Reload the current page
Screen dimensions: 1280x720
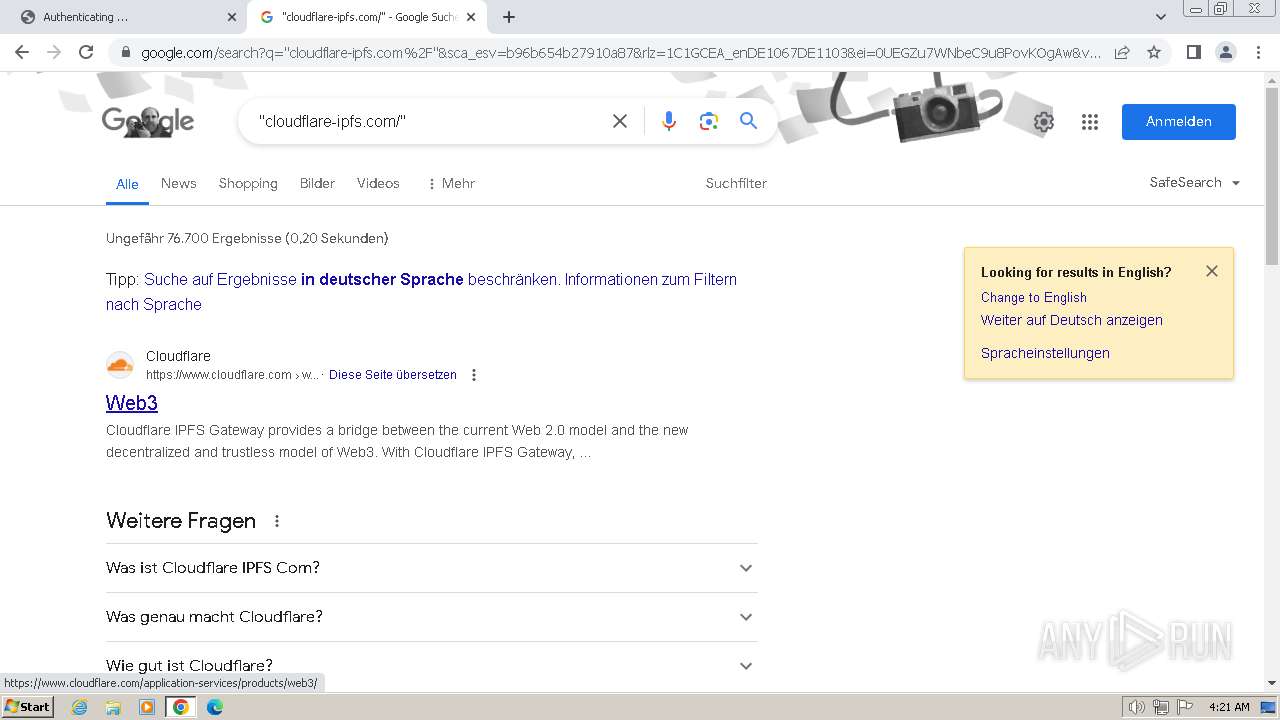[x=86, y=52]
